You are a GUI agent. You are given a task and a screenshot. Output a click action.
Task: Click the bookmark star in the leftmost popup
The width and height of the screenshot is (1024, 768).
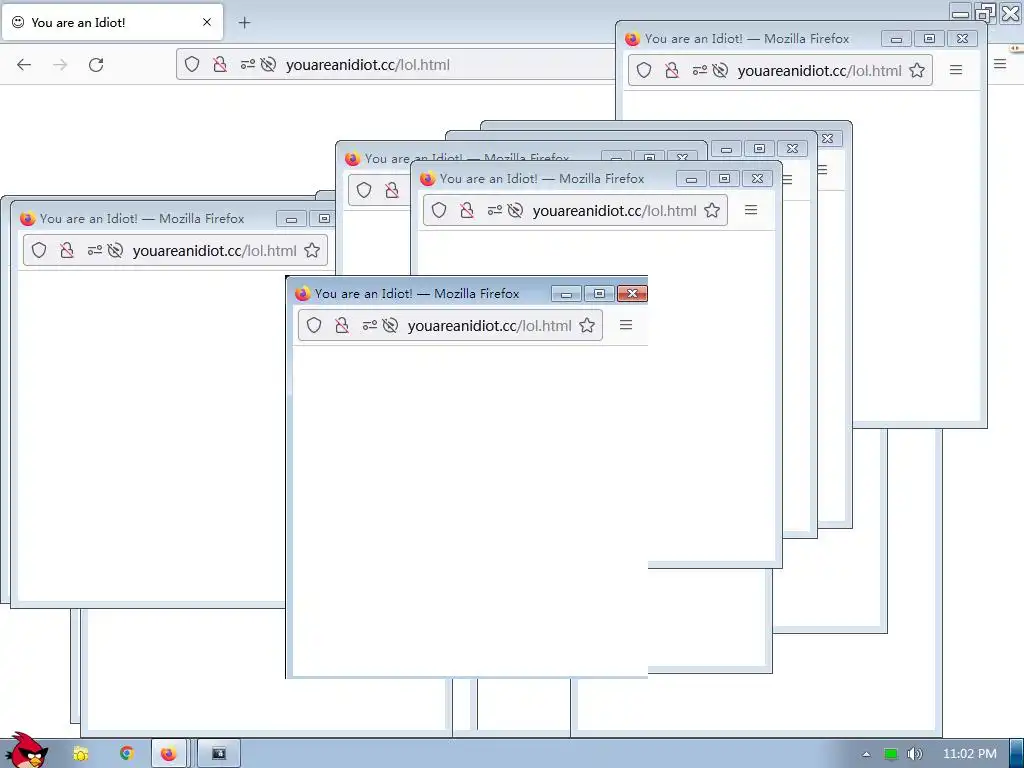click(x=312, y=250)
